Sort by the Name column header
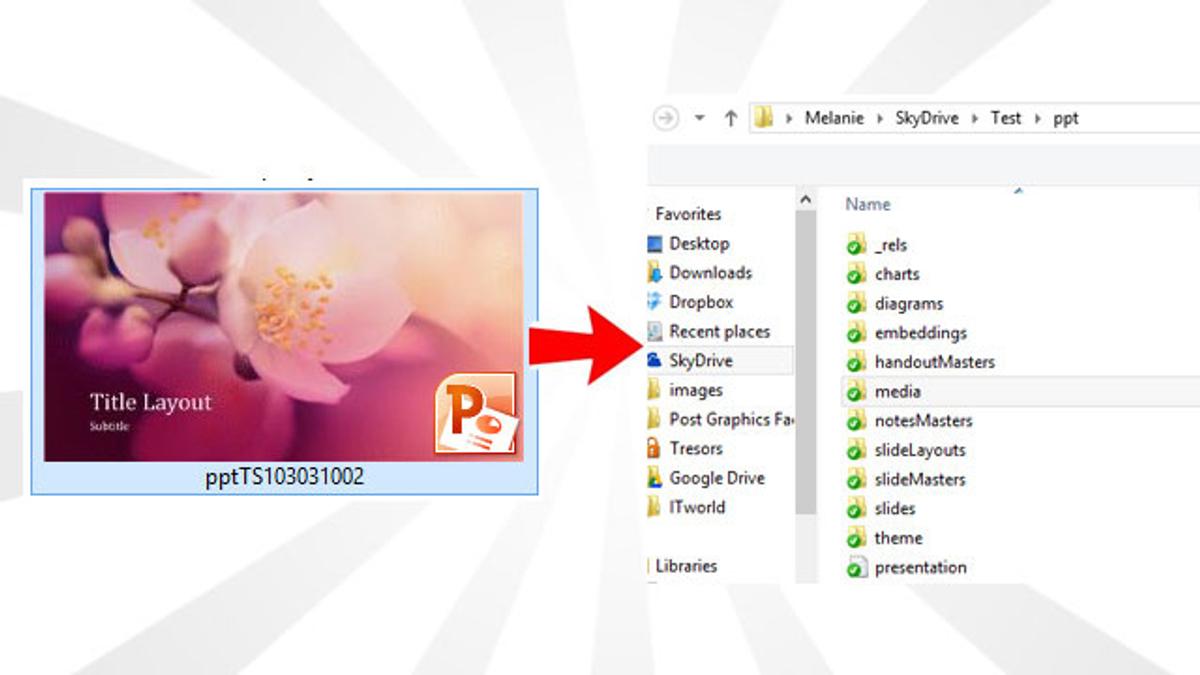This screenshot has width=1200, height=675. pos(868,204)
